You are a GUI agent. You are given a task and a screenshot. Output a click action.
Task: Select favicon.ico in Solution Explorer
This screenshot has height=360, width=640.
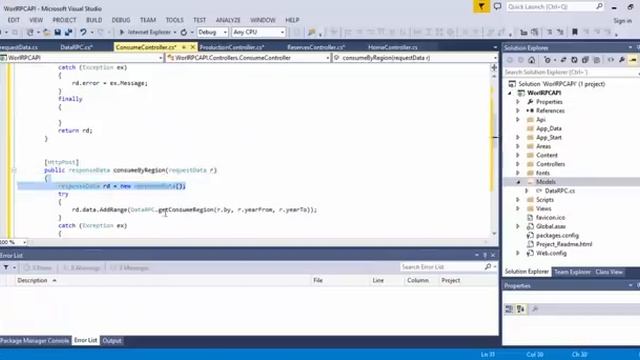tap(550, 218)
